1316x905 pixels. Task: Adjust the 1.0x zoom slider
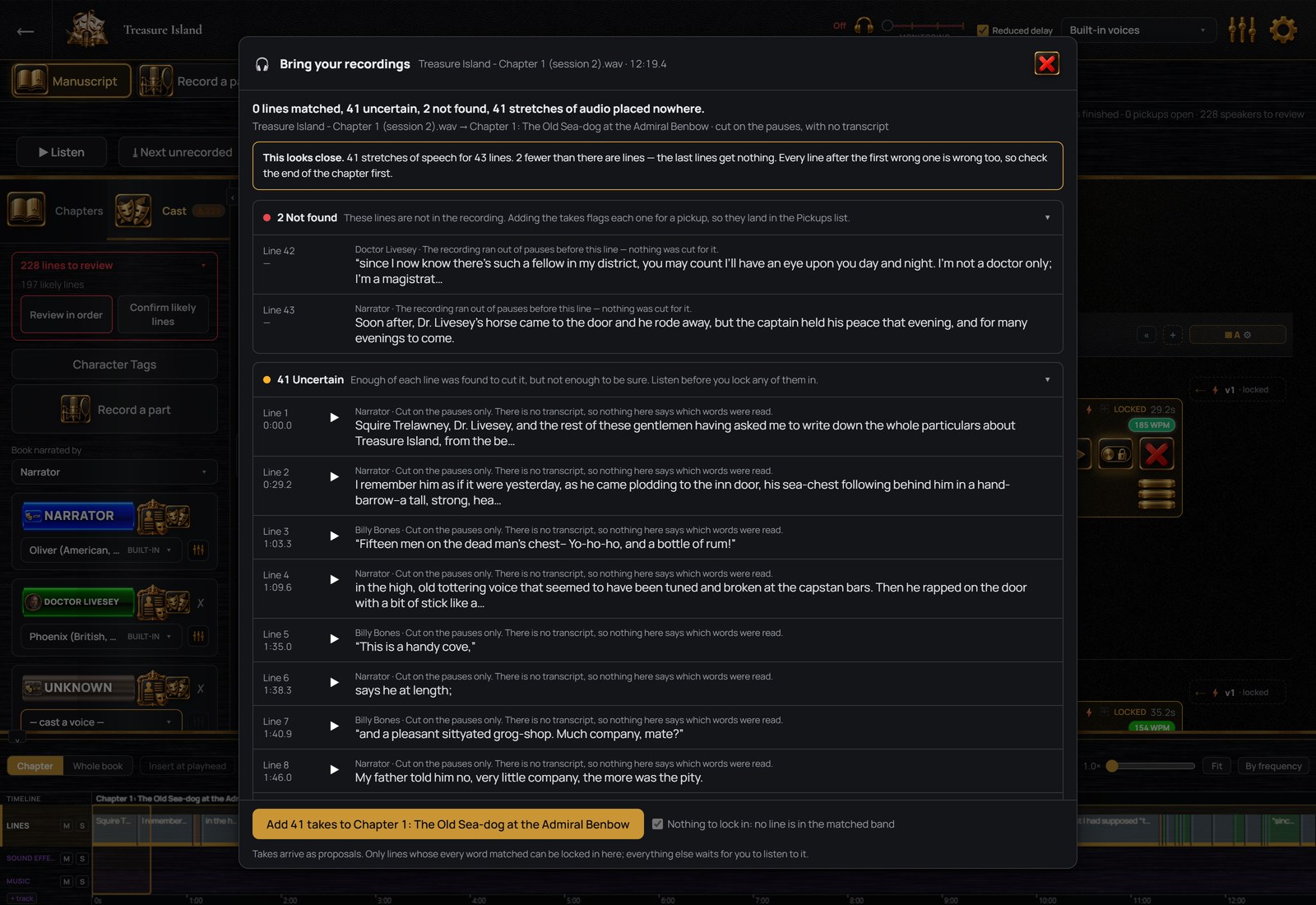point(1150,766)
